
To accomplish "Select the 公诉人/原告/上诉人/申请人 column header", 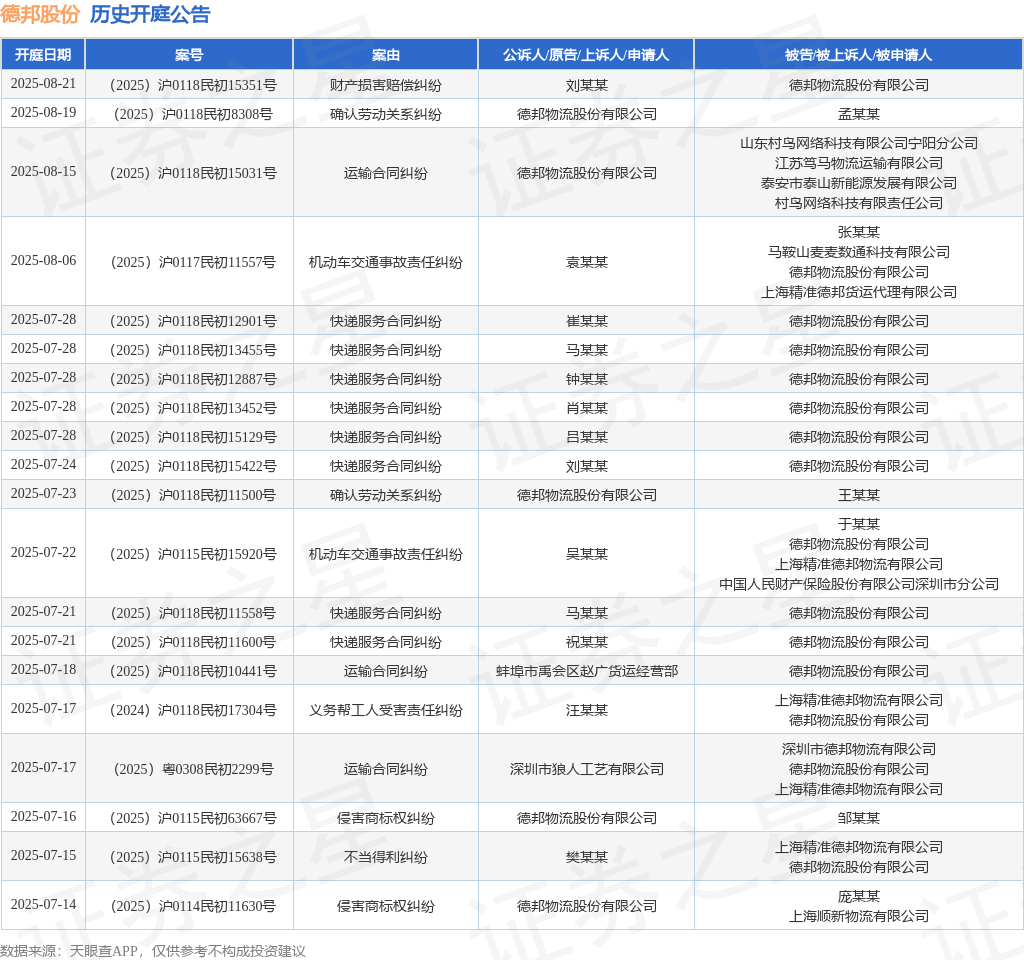I will point(586,55).
